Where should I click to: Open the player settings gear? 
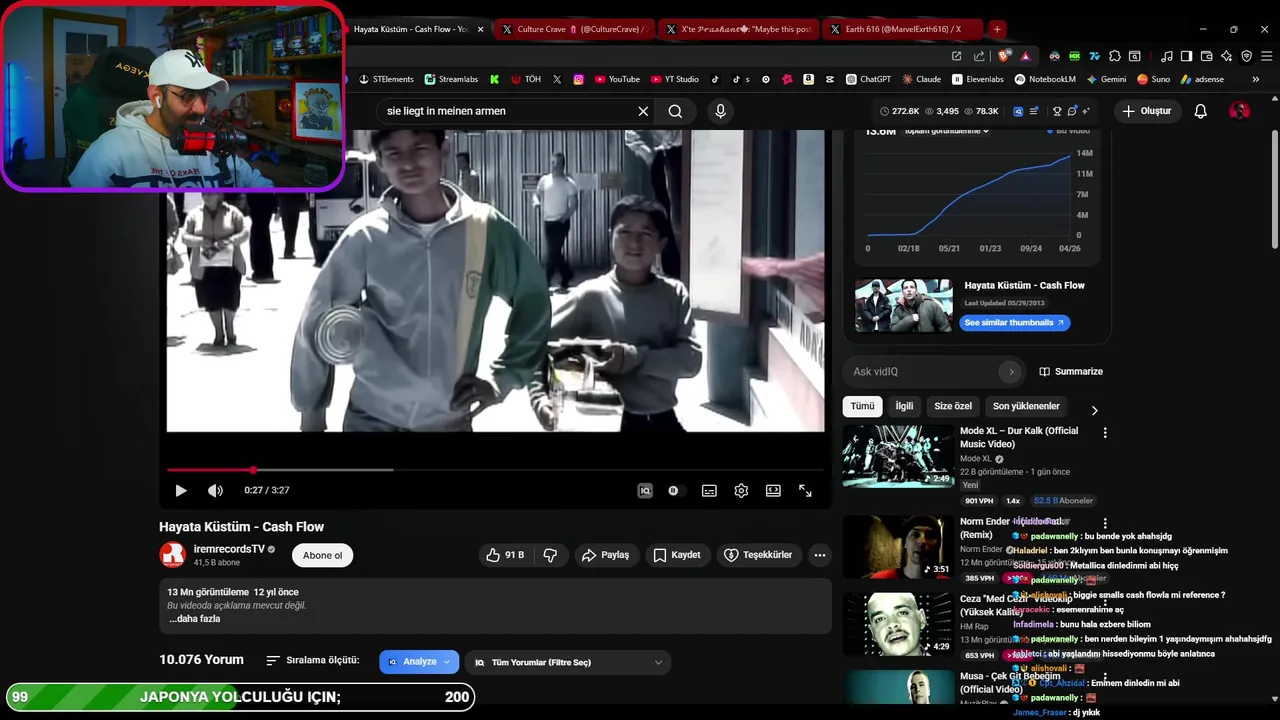click(741, 490)
